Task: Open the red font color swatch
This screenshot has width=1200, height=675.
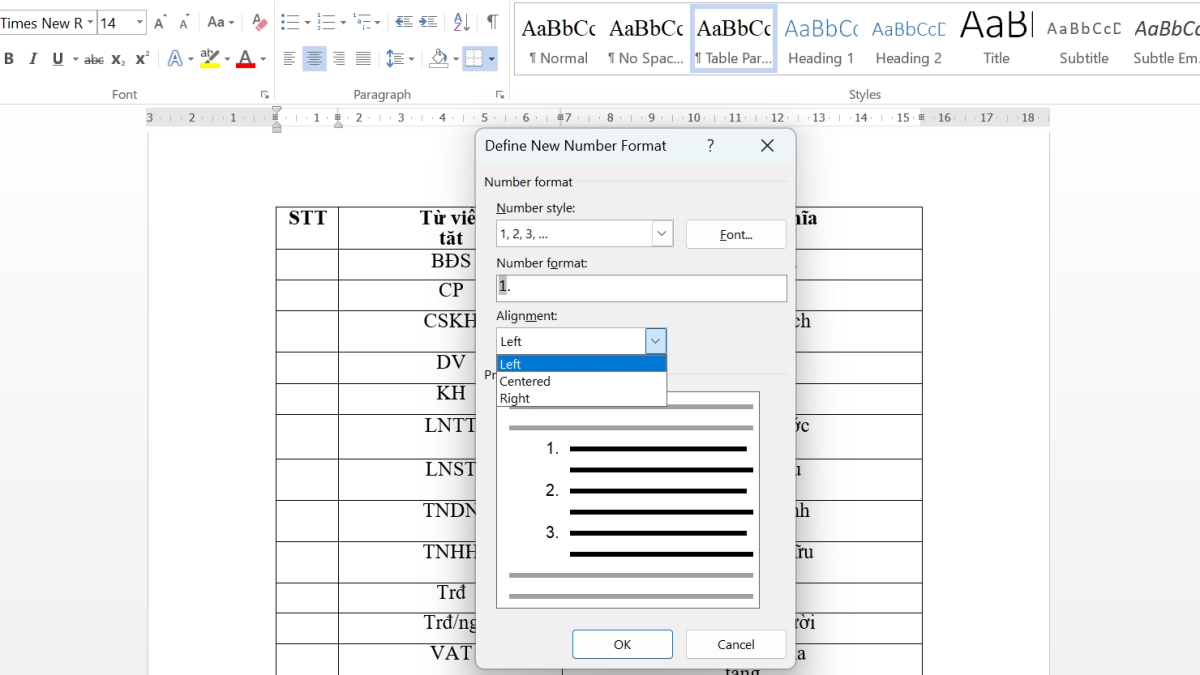Action: coord(247,59)
